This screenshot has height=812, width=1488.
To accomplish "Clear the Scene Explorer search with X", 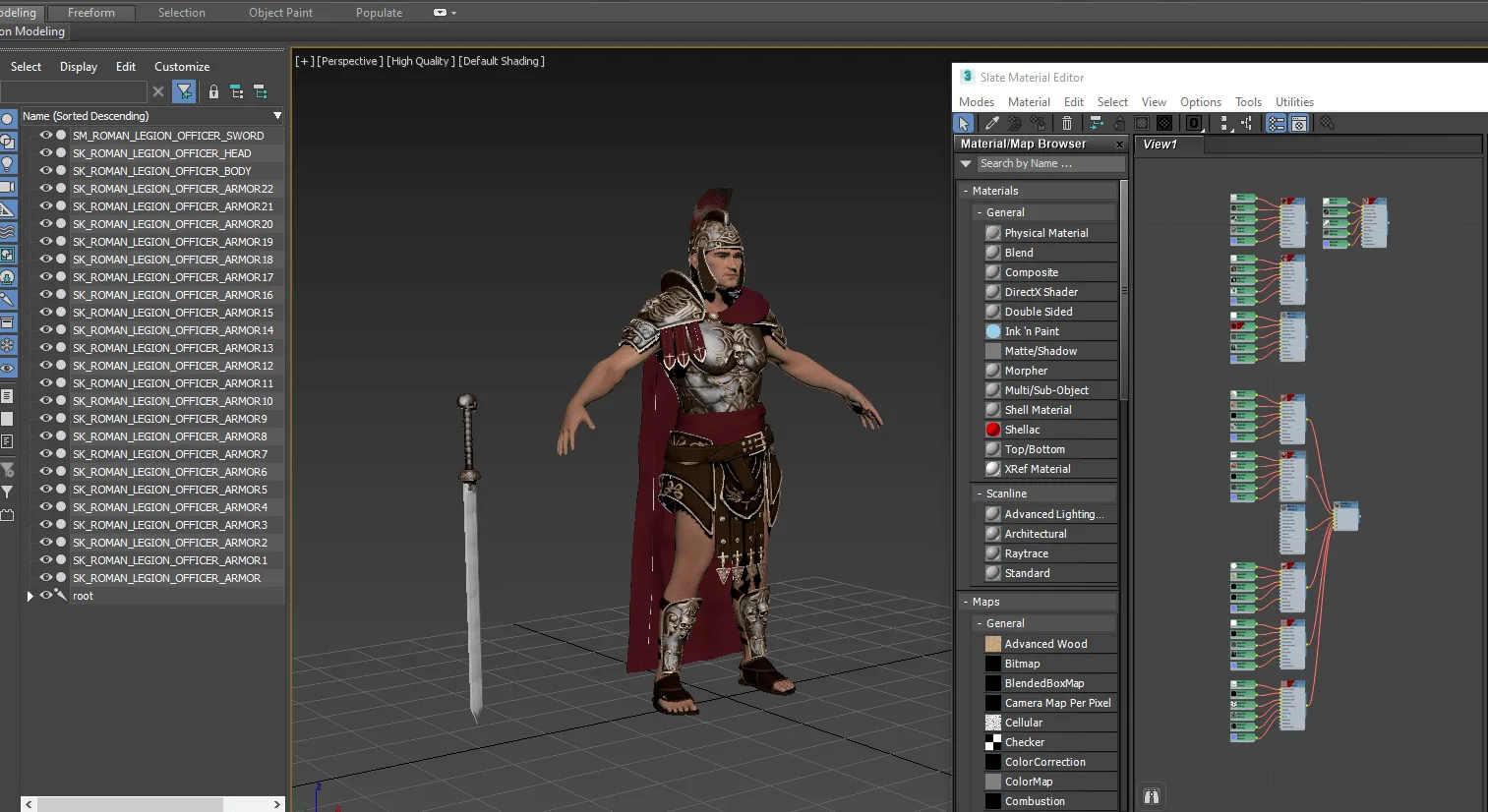I will [x=158, y=91].
